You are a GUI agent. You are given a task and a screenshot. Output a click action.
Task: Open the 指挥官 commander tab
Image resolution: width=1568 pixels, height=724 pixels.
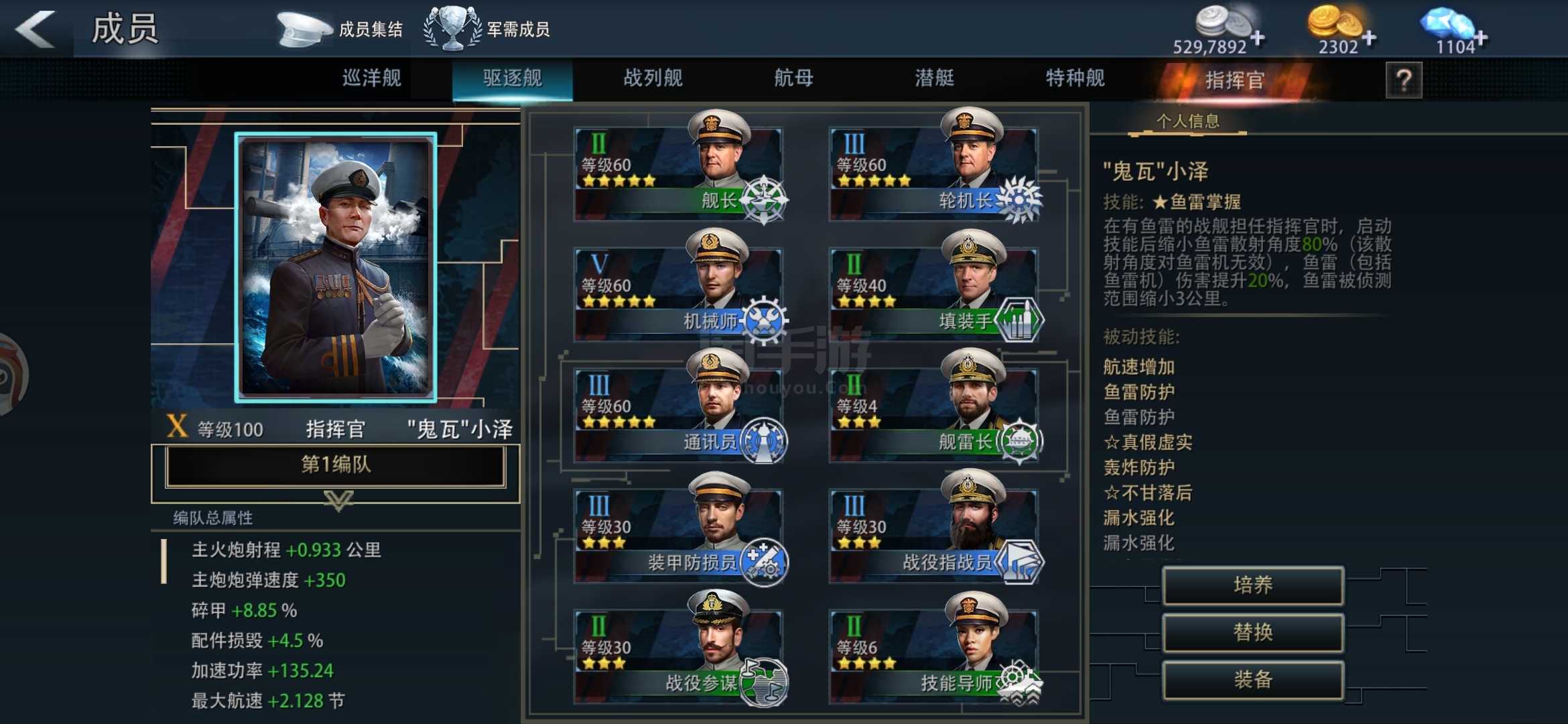coord(1235,80)
